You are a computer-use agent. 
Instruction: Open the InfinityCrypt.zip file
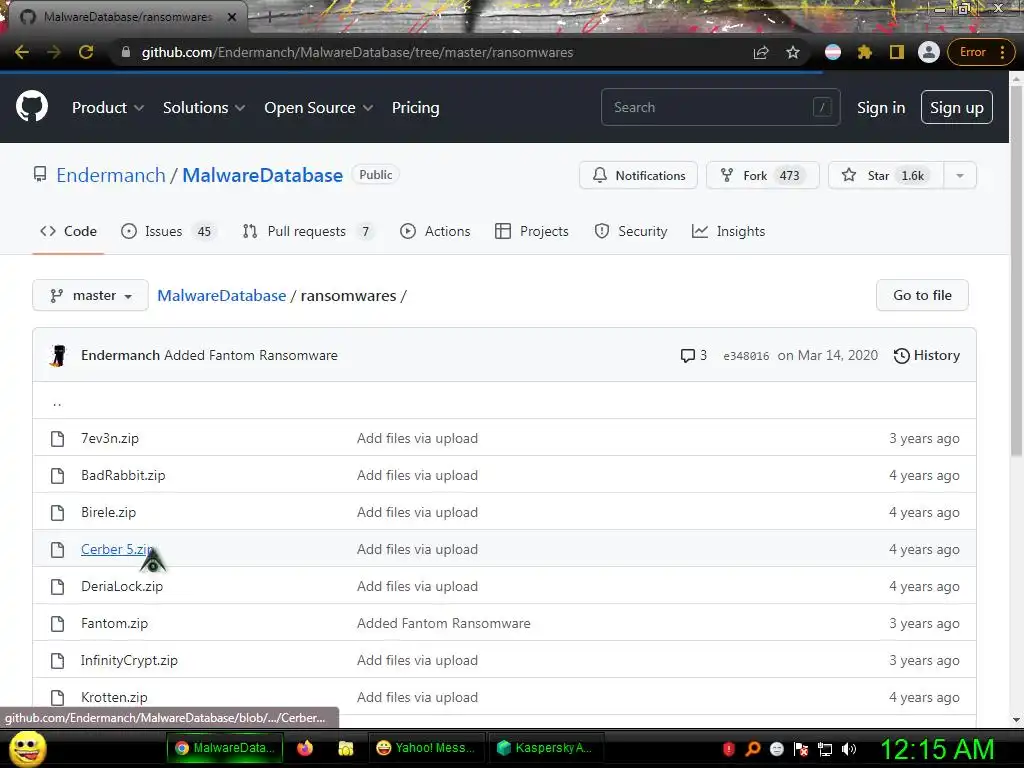click(129, 660)
